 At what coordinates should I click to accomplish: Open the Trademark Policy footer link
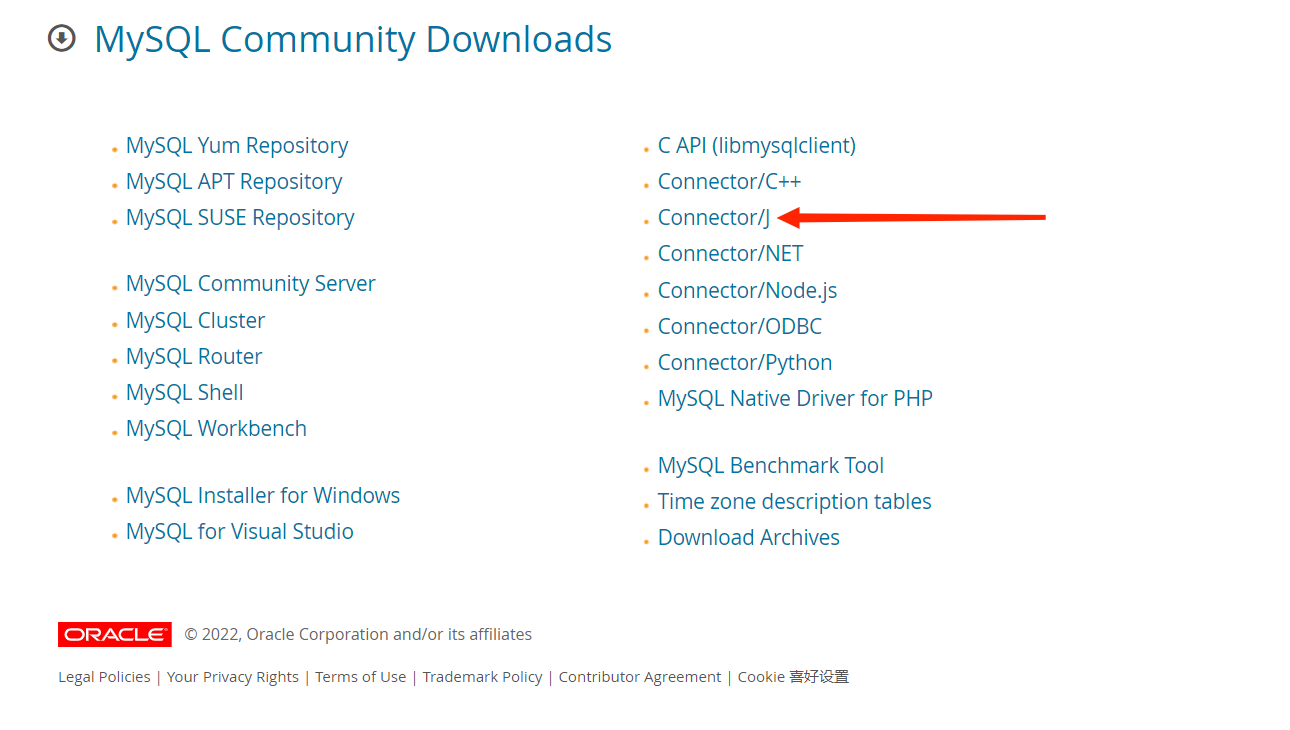[483, 677]
